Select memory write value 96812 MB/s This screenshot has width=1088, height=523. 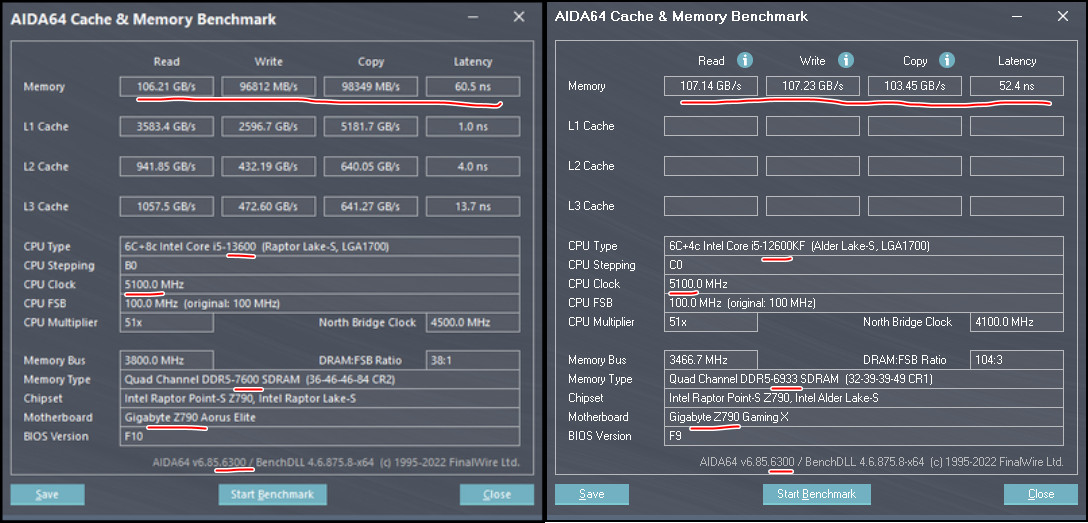click(269, 87)
